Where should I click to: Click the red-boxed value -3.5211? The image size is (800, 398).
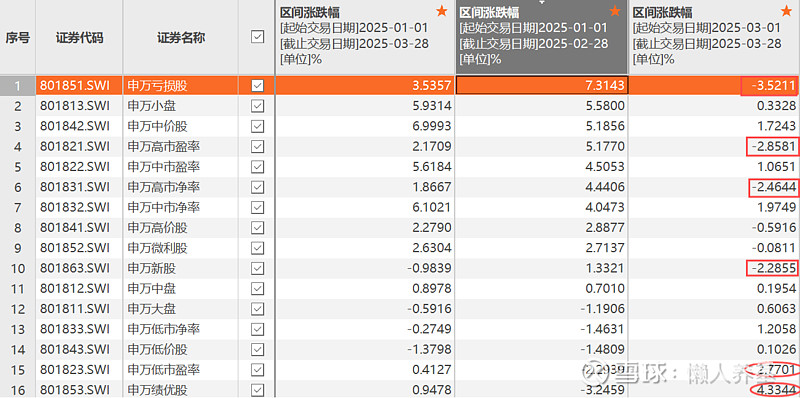coord(768,86)
